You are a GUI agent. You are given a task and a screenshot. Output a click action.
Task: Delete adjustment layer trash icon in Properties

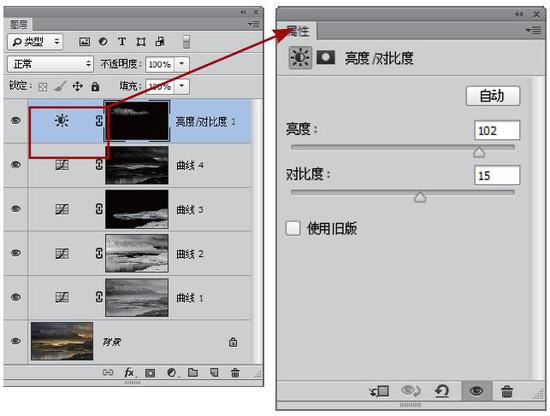point(507,391)
